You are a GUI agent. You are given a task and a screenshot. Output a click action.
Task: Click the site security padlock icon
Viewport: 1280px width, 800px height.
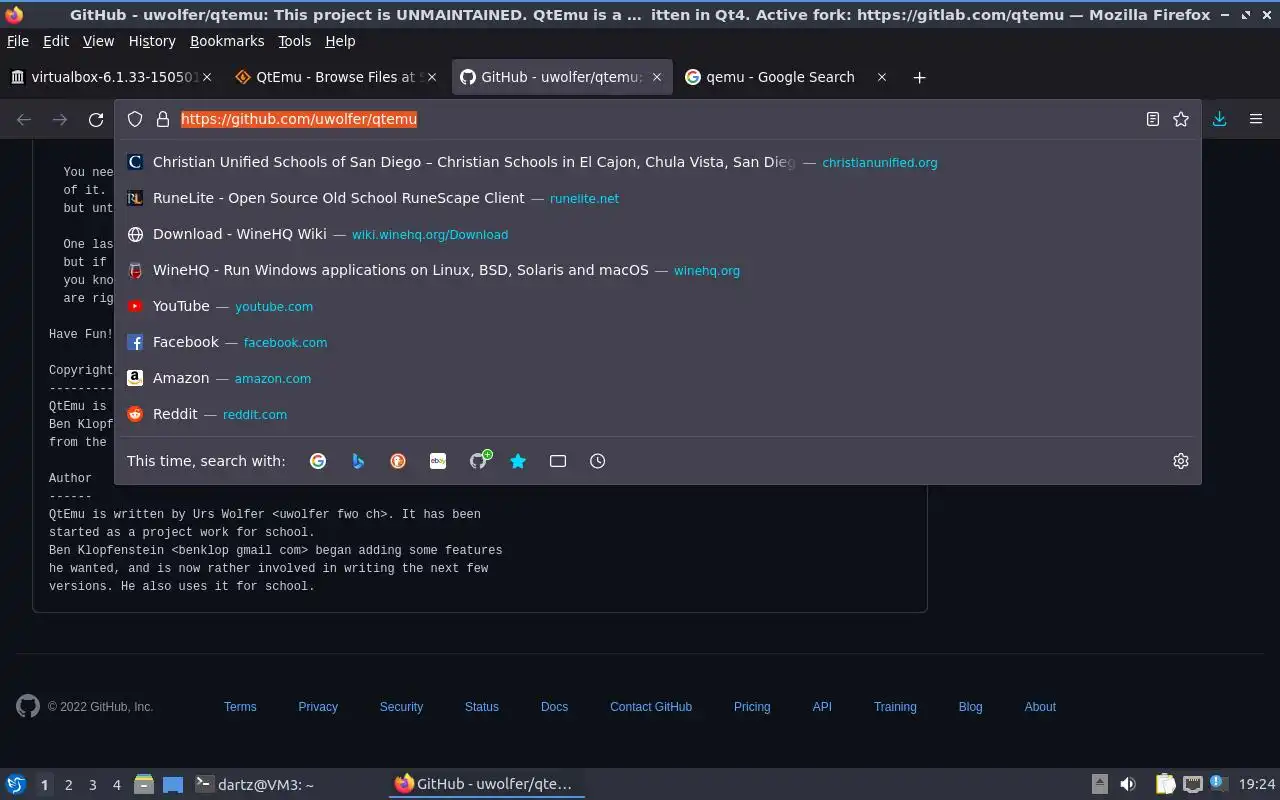click(163, 119)
